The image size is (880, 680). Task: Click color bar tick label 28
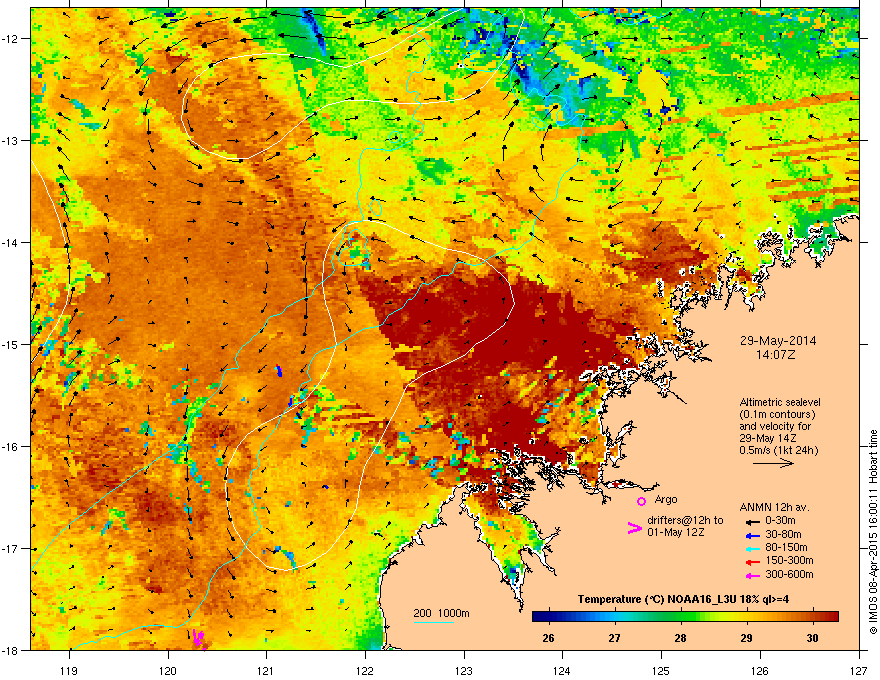point(680,638)
